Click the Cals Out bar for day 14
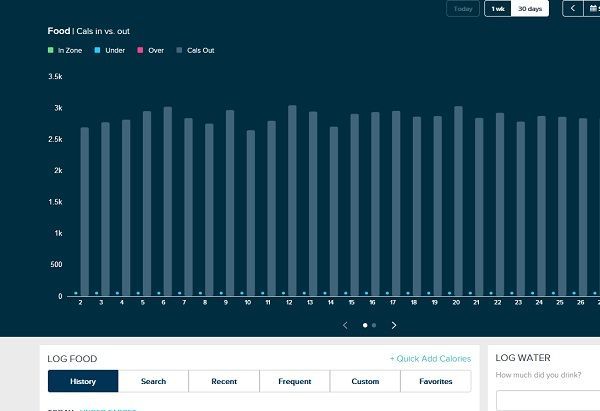600x411 pixels. [334, 211]
